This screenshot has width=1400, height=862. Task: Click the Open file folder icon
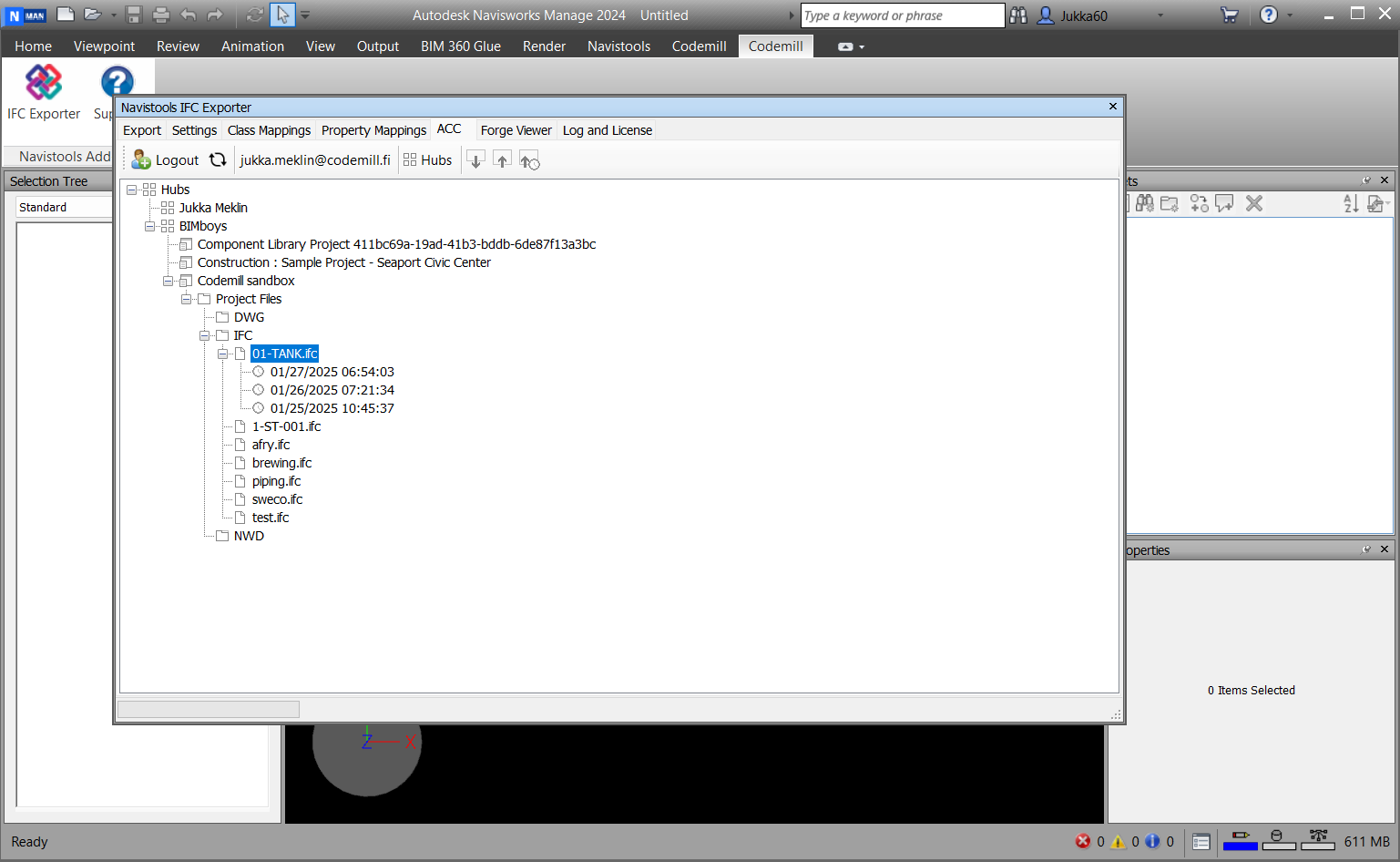pyautogui.click(x=92, y=15)
